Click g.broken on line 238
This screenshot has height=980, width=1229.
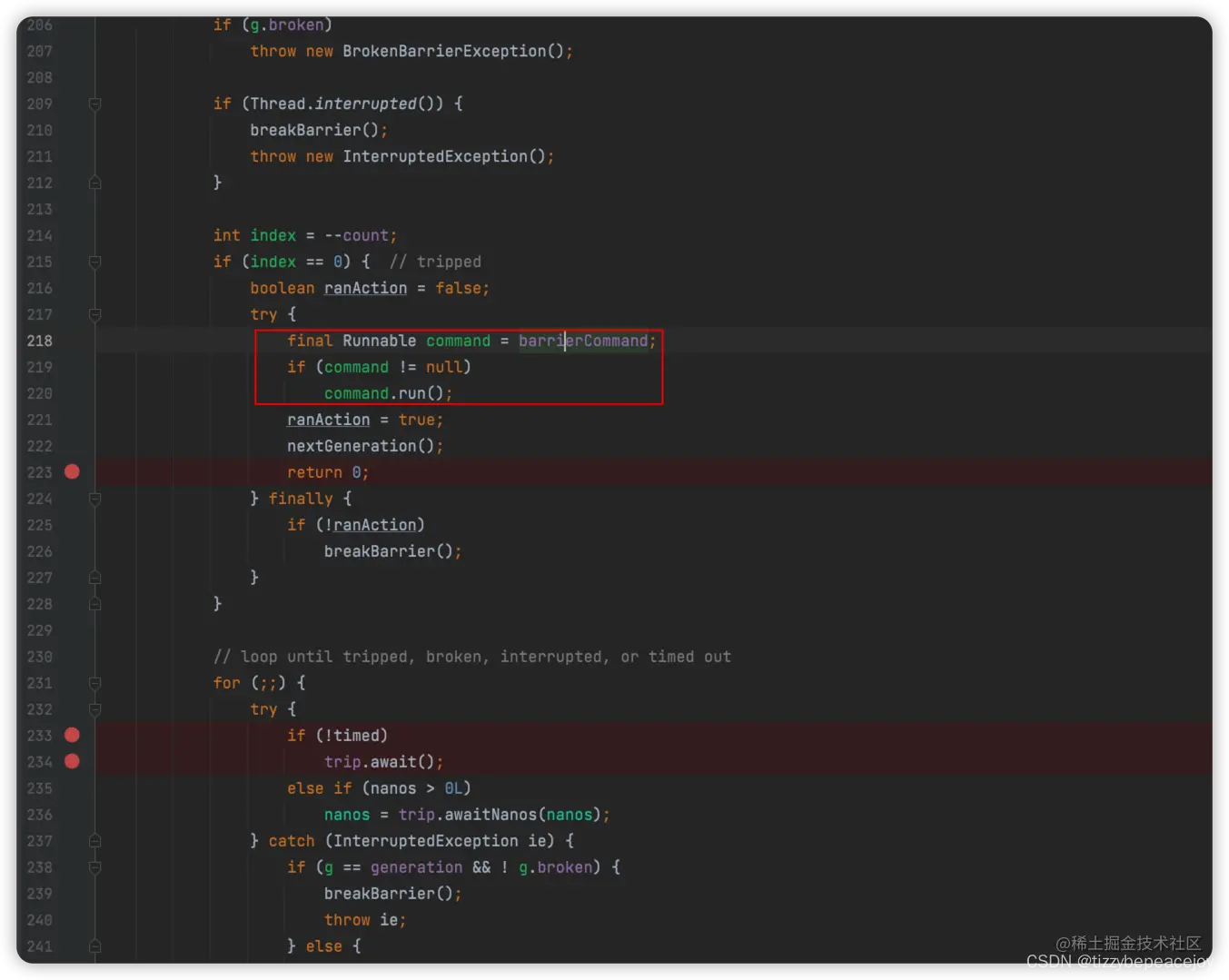point(555,867)
